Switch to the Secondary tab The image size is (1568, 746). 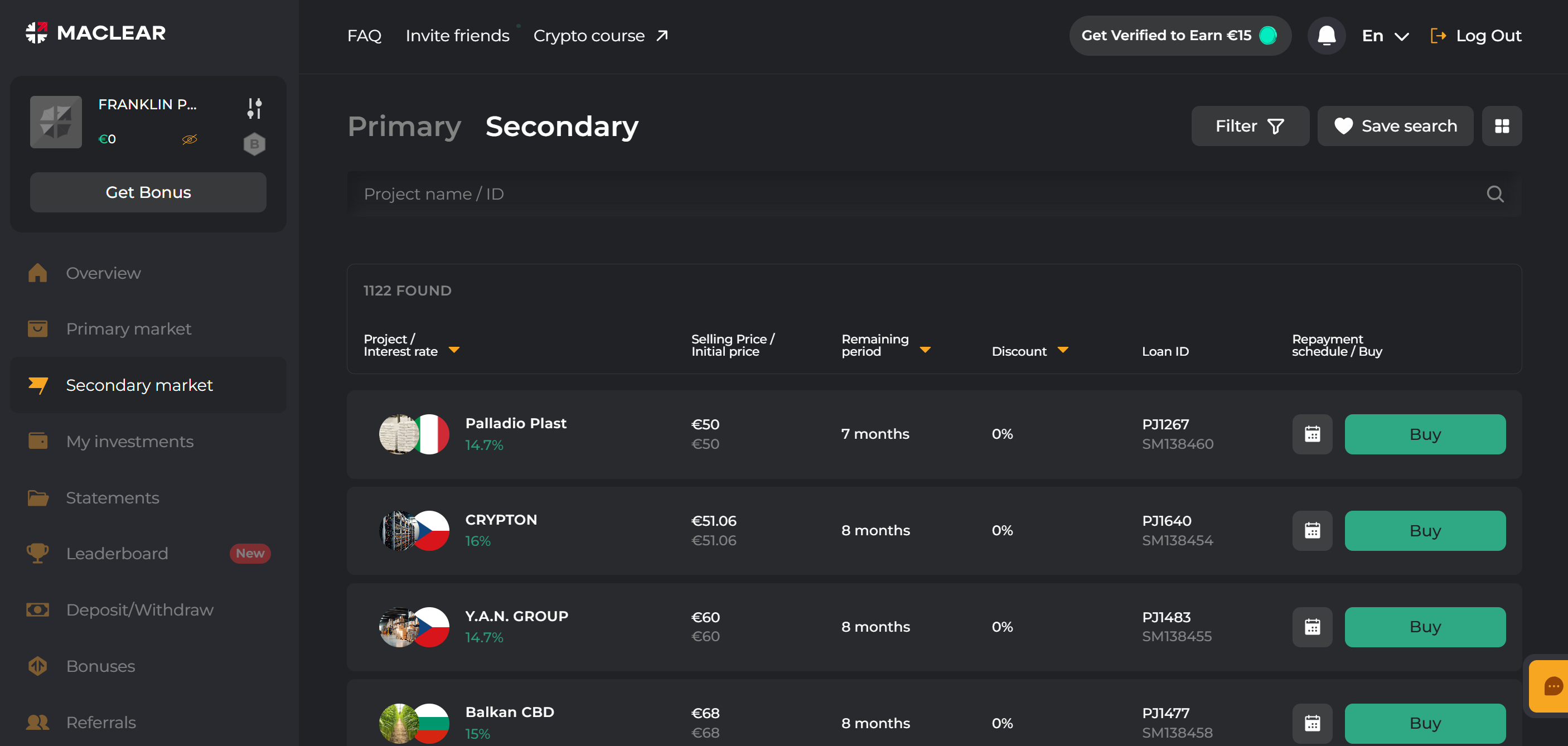click(x=562, y=126)
